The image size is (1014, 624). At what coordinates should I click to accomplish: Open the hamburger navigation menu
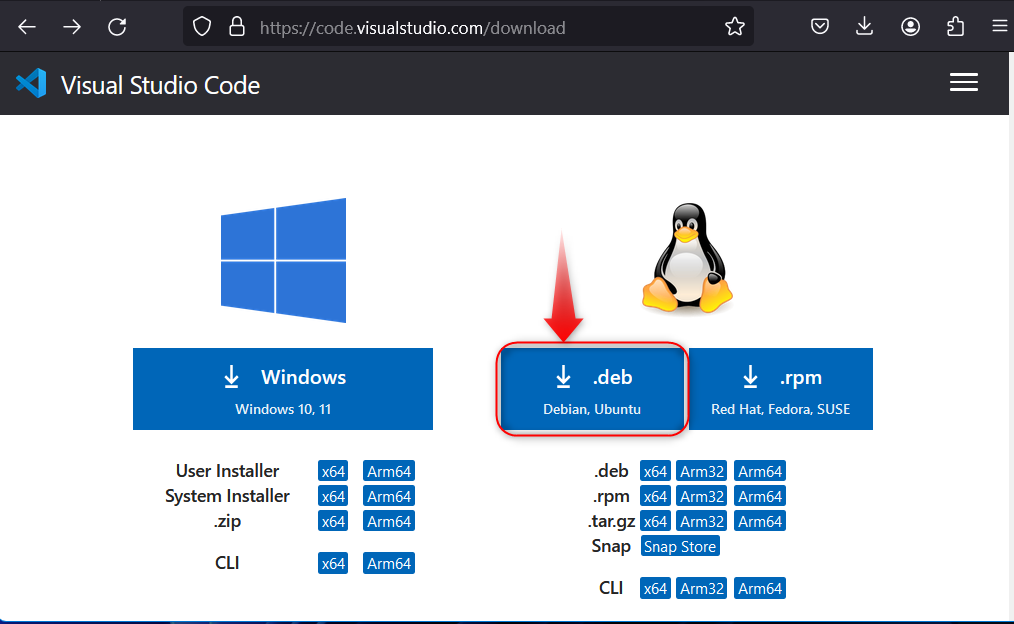963,83
